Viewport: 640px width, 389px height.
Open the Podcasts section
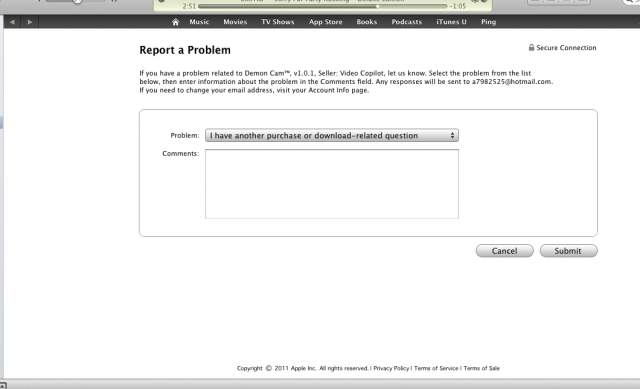(x=407, y=22)
